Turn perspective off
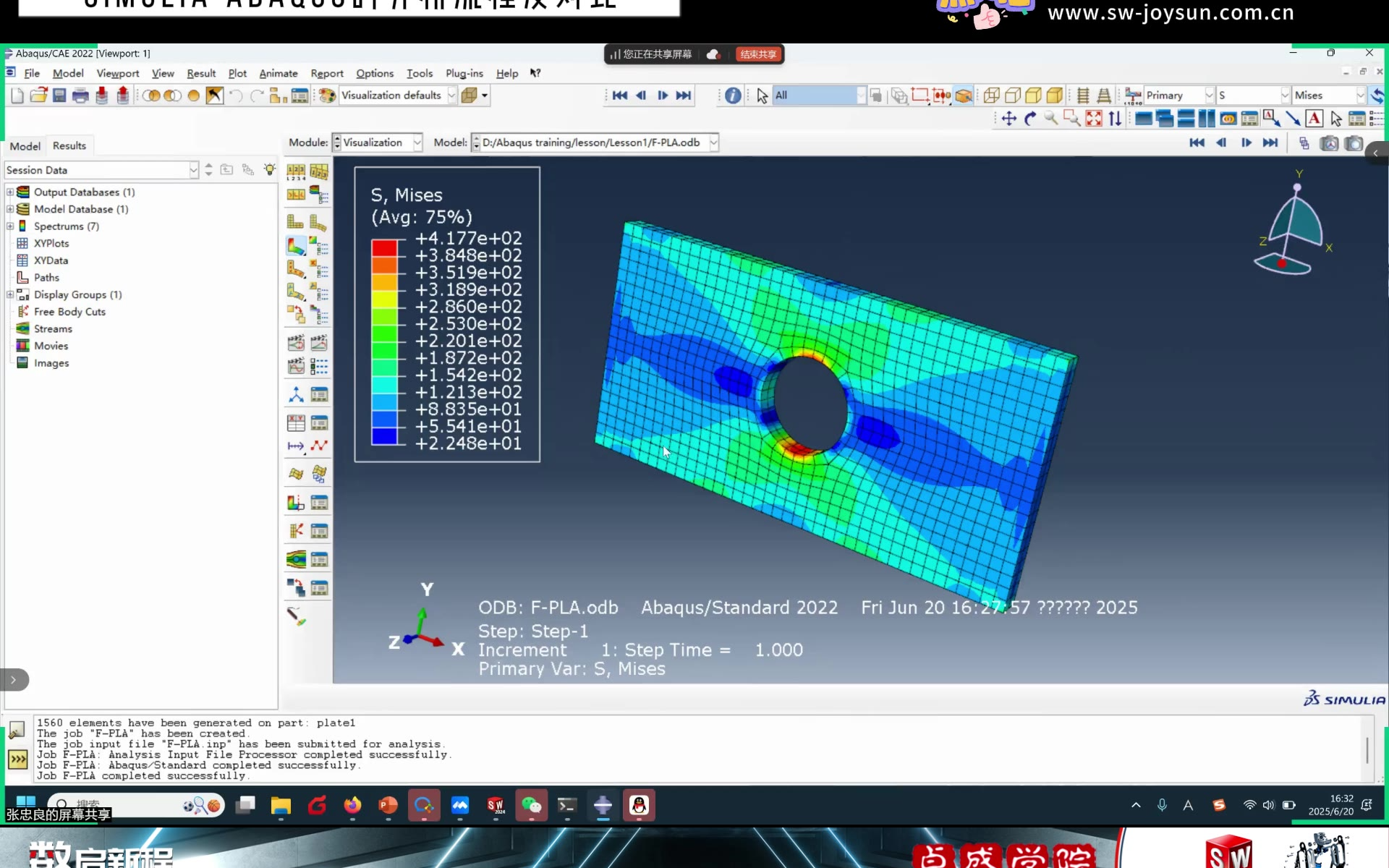1389x868 pixels. tap(1083, 95)
